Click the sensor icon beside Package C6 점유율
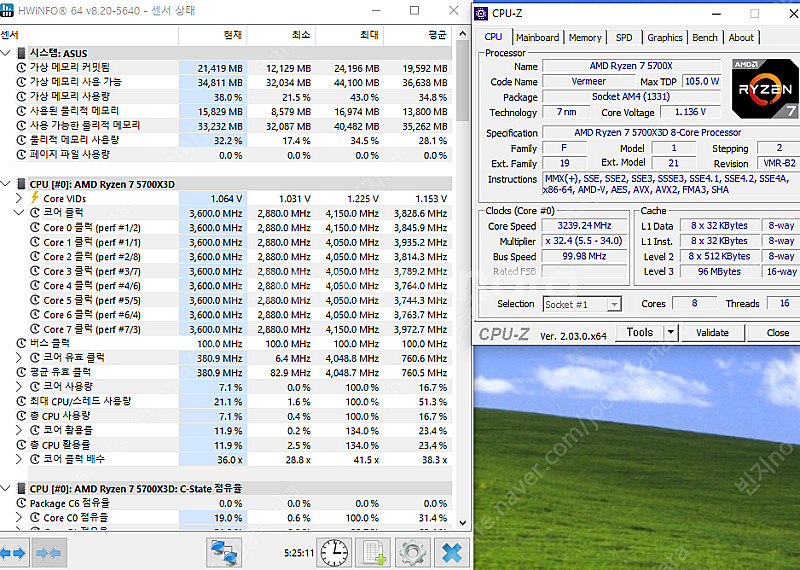Screen dimensions: 800x570 [21, 503]
